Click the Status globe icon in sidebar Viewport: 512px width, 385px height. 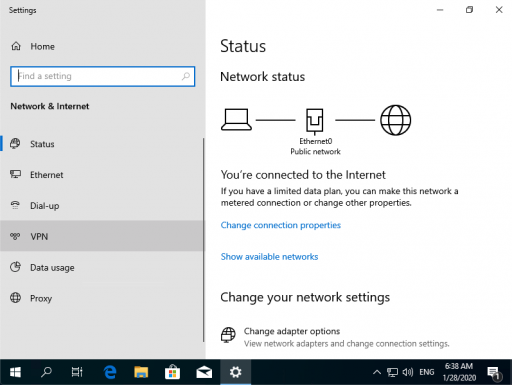[x=15, y=144]
